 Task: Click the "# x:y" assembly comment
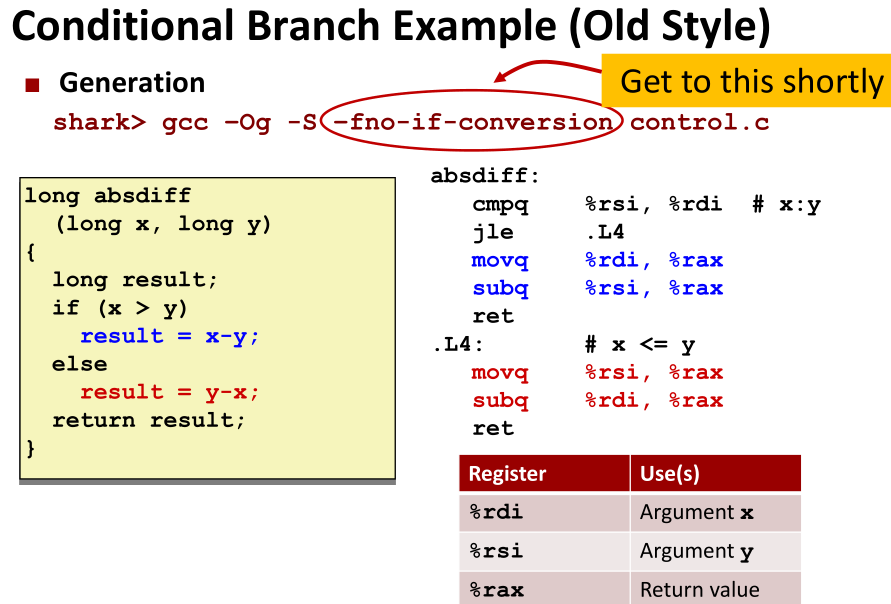click(786, 204)
